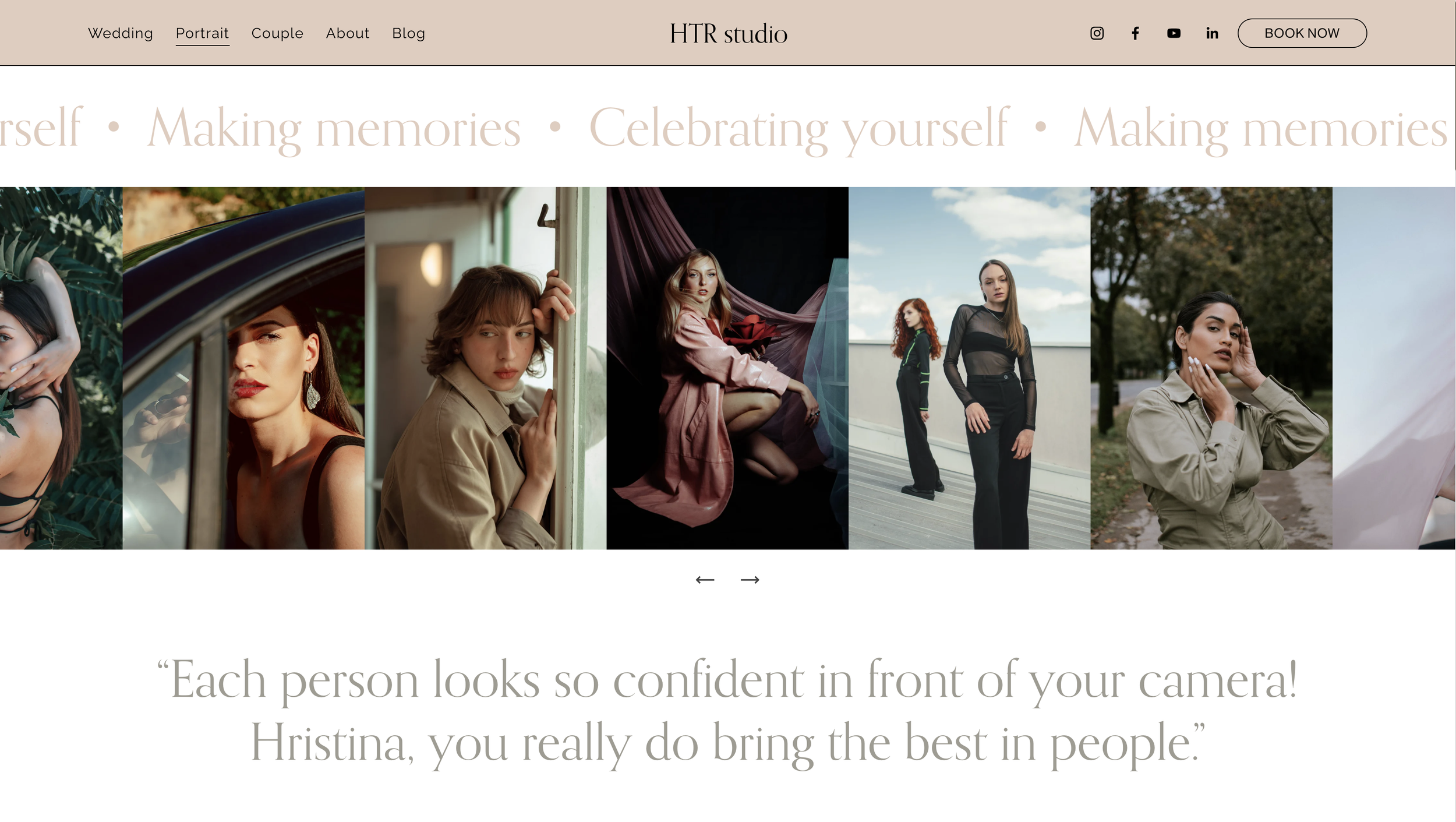Select photo of woman leaning on doorframe
Viewport: 1456px width, 822px height.
[x=485, y=368]
